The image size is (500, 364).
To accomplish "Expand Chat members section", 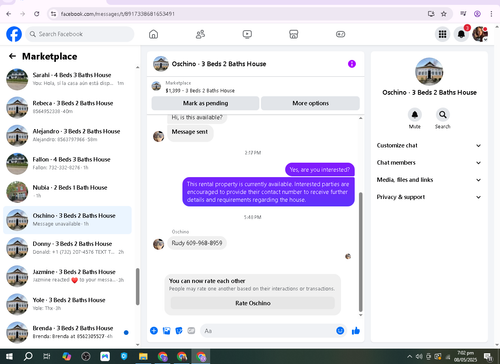I will 429,163.
